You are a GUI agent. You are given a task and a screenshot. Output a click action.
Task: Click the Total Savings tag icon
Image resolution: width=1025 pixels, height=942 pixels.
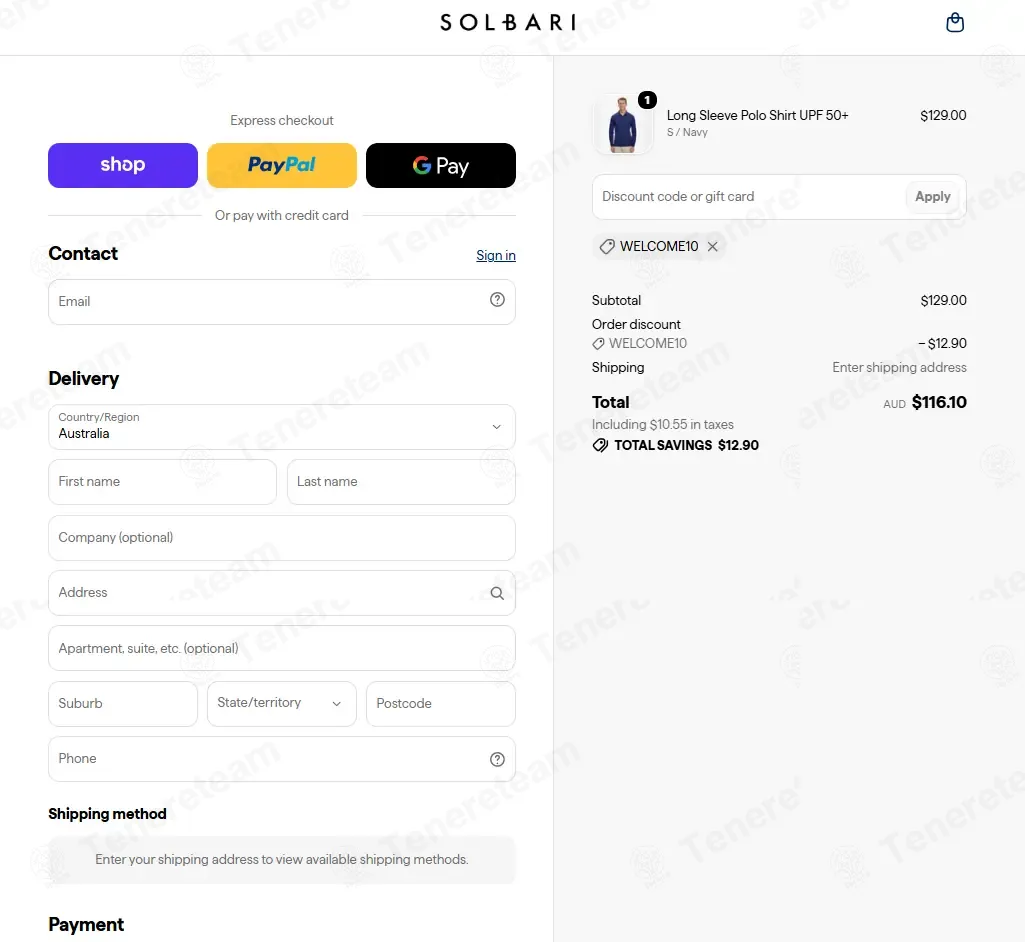pyautogui.click(x=600, y=445)
